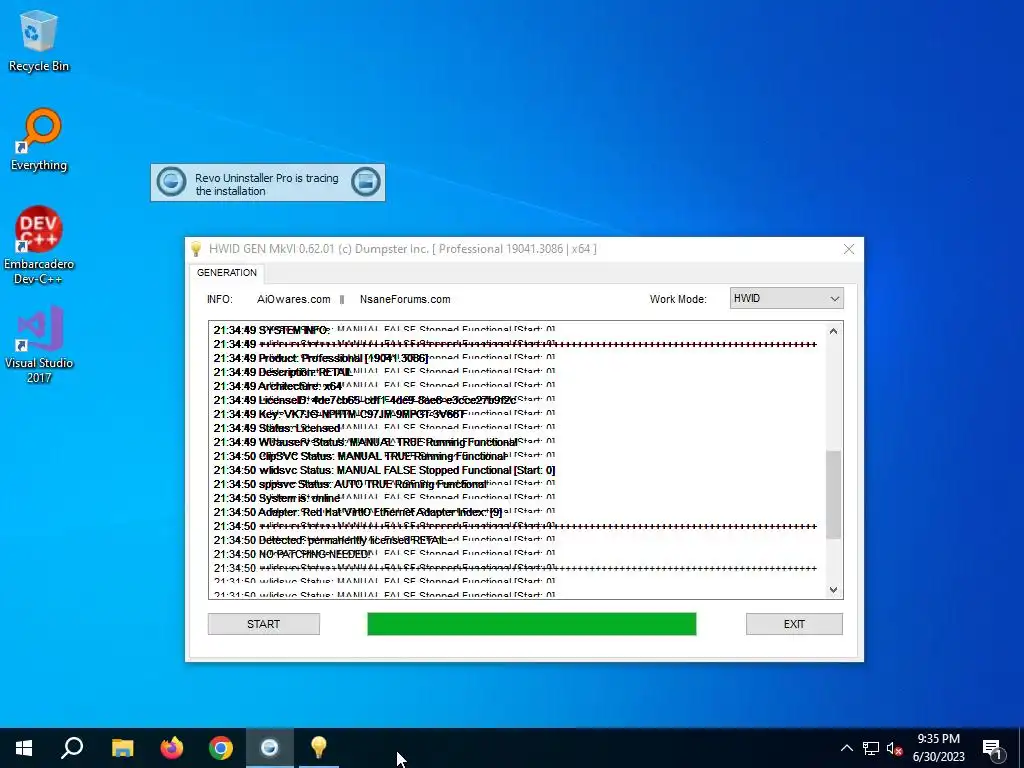Image resolution: width=1024 pixels, height=768 pixels.
Task: Click the 'ClipSVC Status: MANUAL TRUE' log line
Action: click(x=360, y=456)
